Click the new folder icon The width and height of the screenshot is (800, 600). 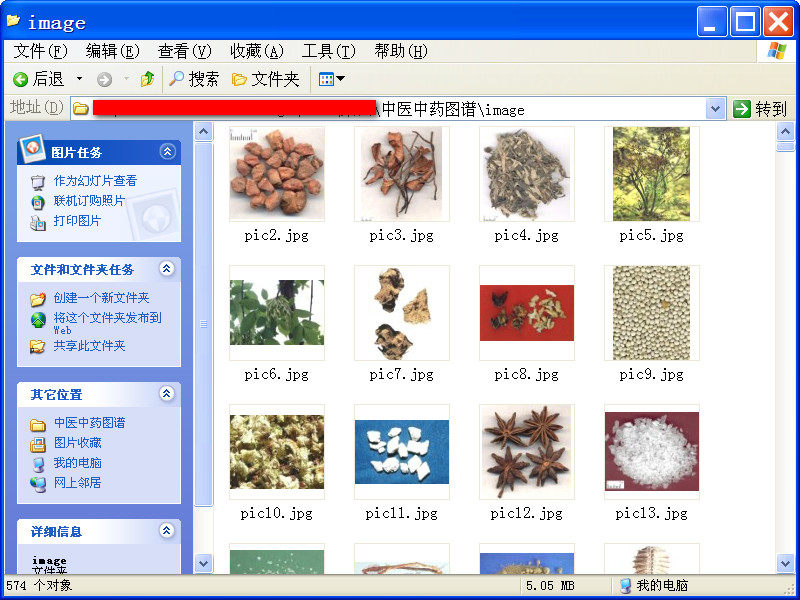pos(38,299)
